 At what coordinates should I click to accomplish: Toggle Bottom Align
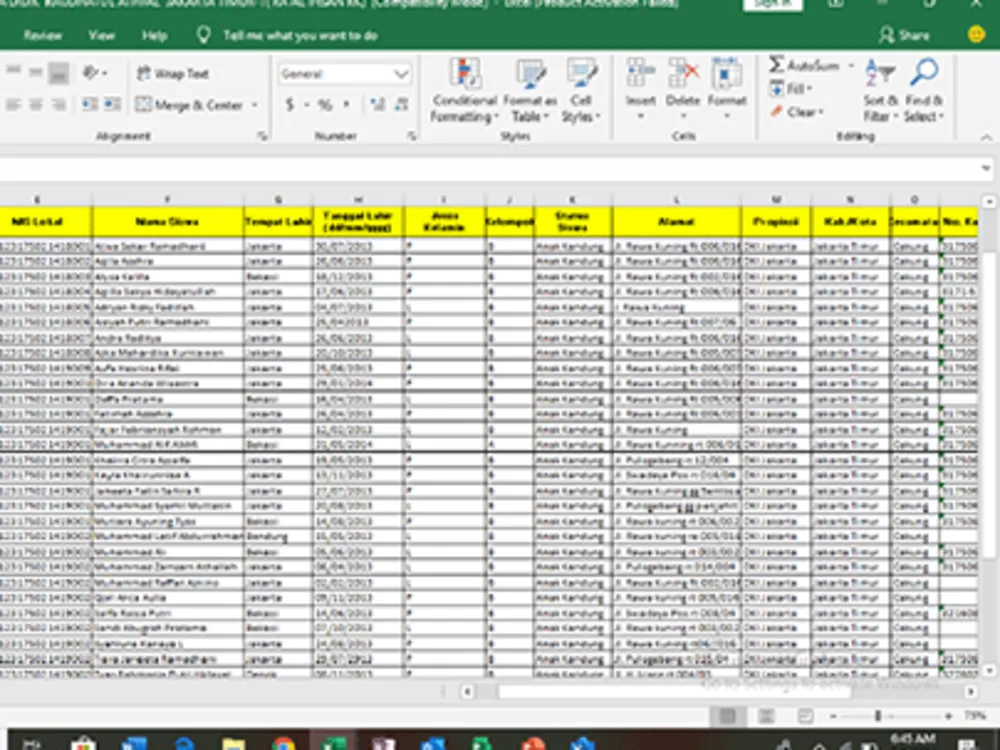(59, 73)
